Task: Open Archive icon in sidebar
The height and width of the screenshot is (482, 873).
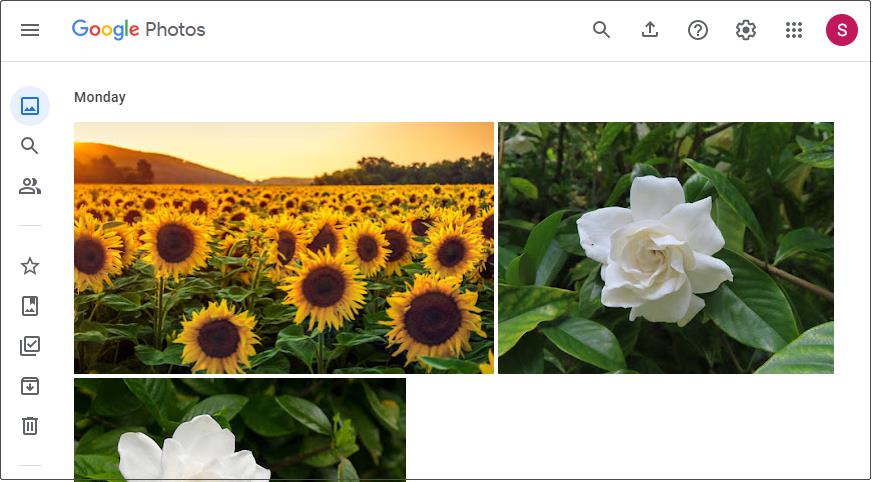Action: tap(30, 386)
